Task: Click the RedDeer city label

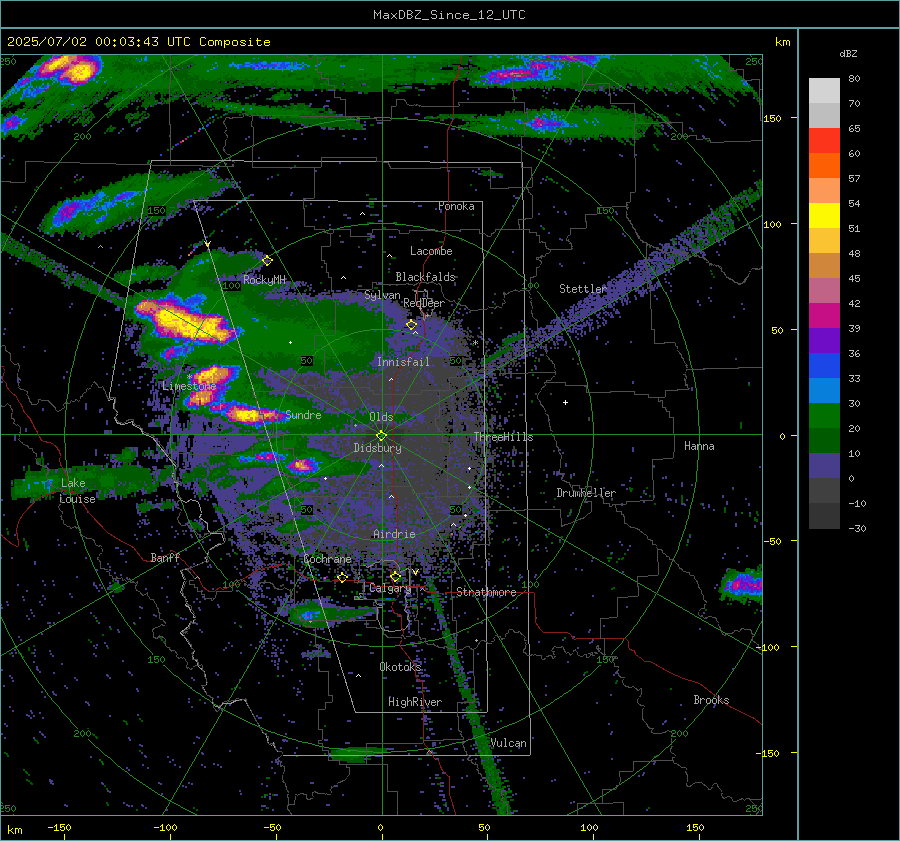Action: point(424,303)
